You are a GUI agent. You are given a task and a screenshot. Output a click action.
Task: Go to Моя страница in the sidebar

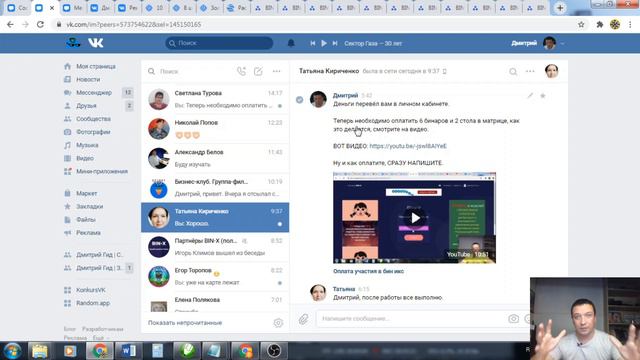click(x=96, y=66)
